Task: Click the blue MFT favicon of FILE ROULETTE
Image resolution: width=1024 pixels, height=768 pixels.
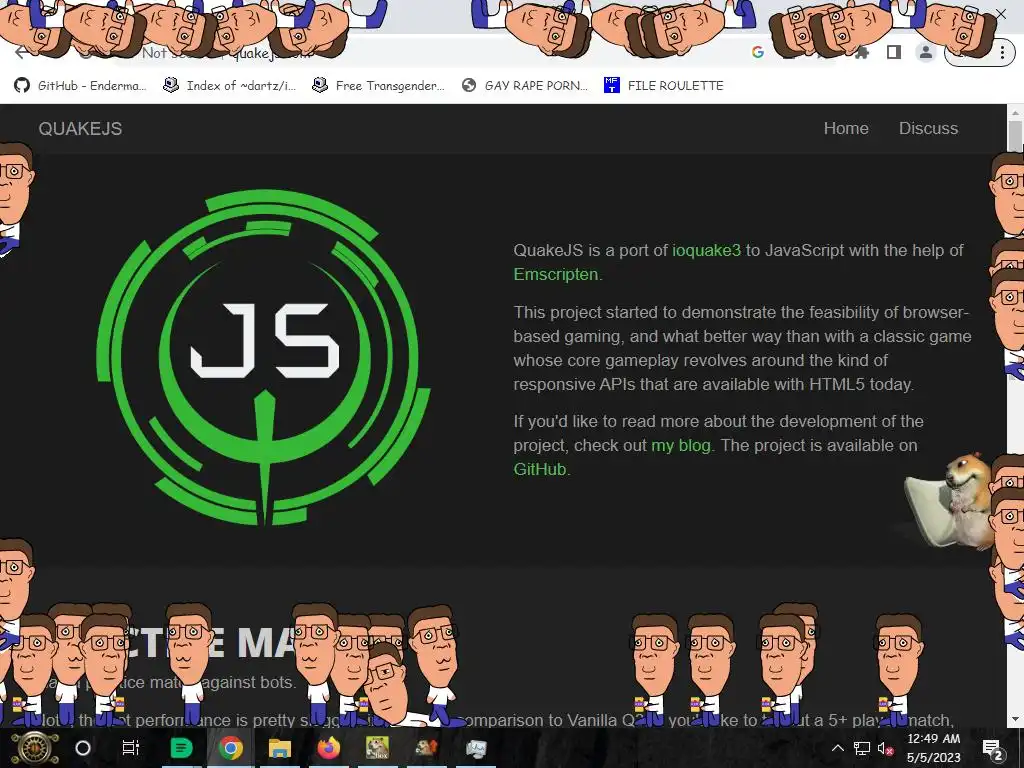Action: pos(611,85)
